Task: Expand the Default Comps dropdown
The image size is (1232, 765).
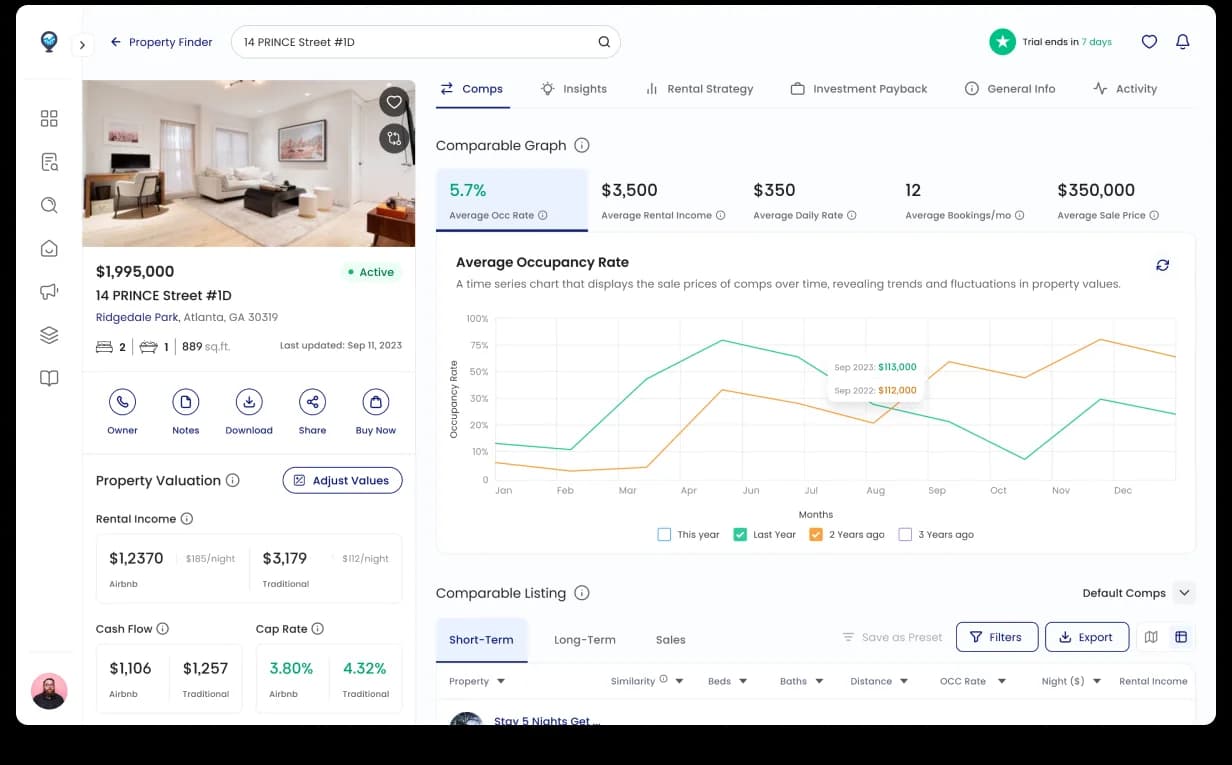Action: tap(1184, 593)
